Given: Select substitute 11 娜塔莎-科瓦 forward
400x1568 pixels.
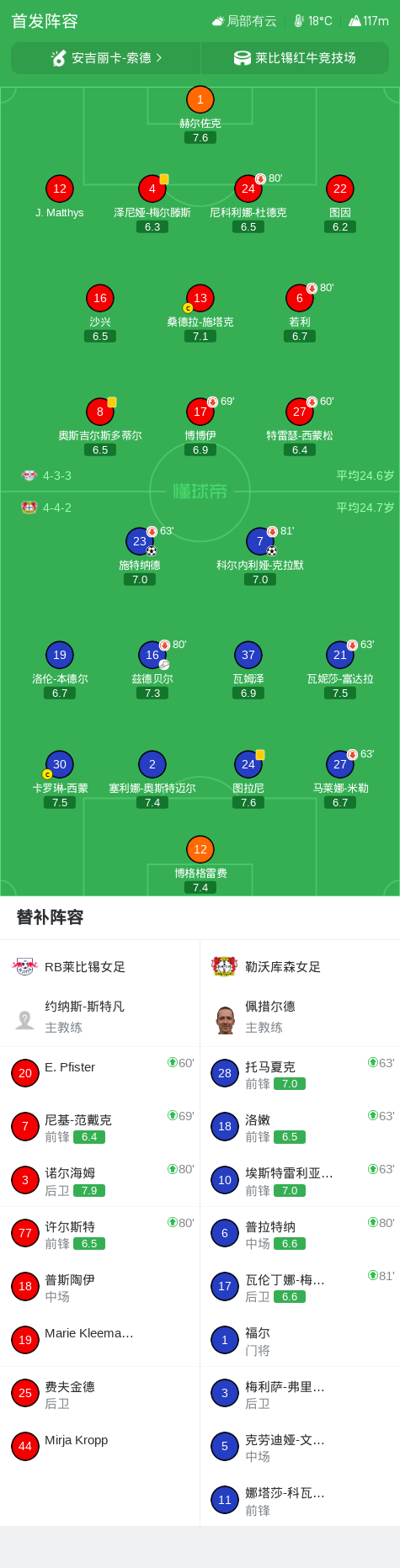Looking at the screenshot, I should (x=300, y=1500).
